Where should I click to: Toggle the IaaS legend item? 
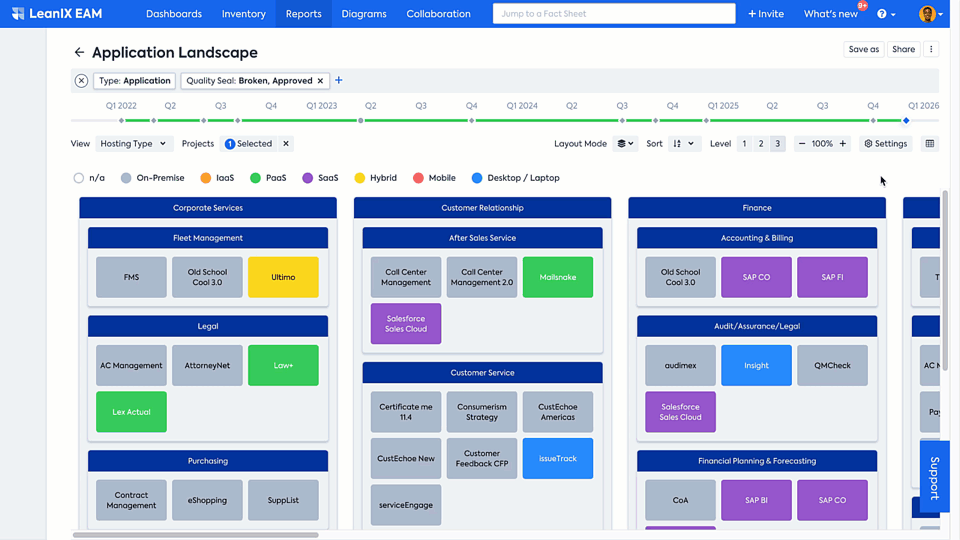coord(217,178)
